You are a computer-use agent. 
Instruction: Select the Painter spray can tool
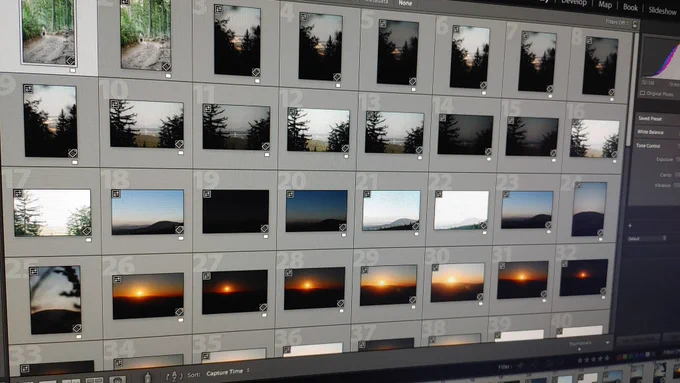point(147,377)
